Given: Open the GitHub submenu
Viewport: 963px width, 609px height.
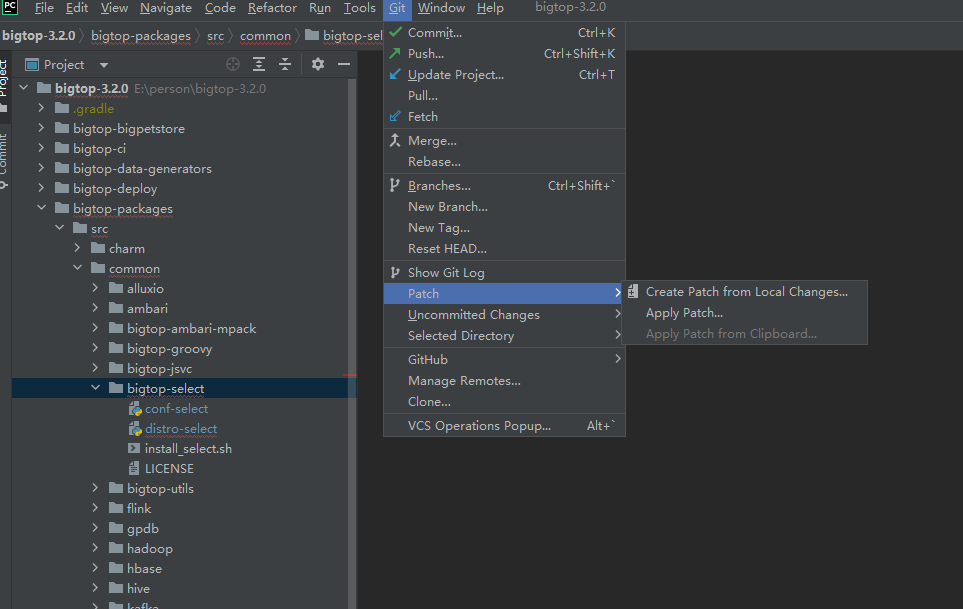Looking at the screenshot, I should [504, 359].
